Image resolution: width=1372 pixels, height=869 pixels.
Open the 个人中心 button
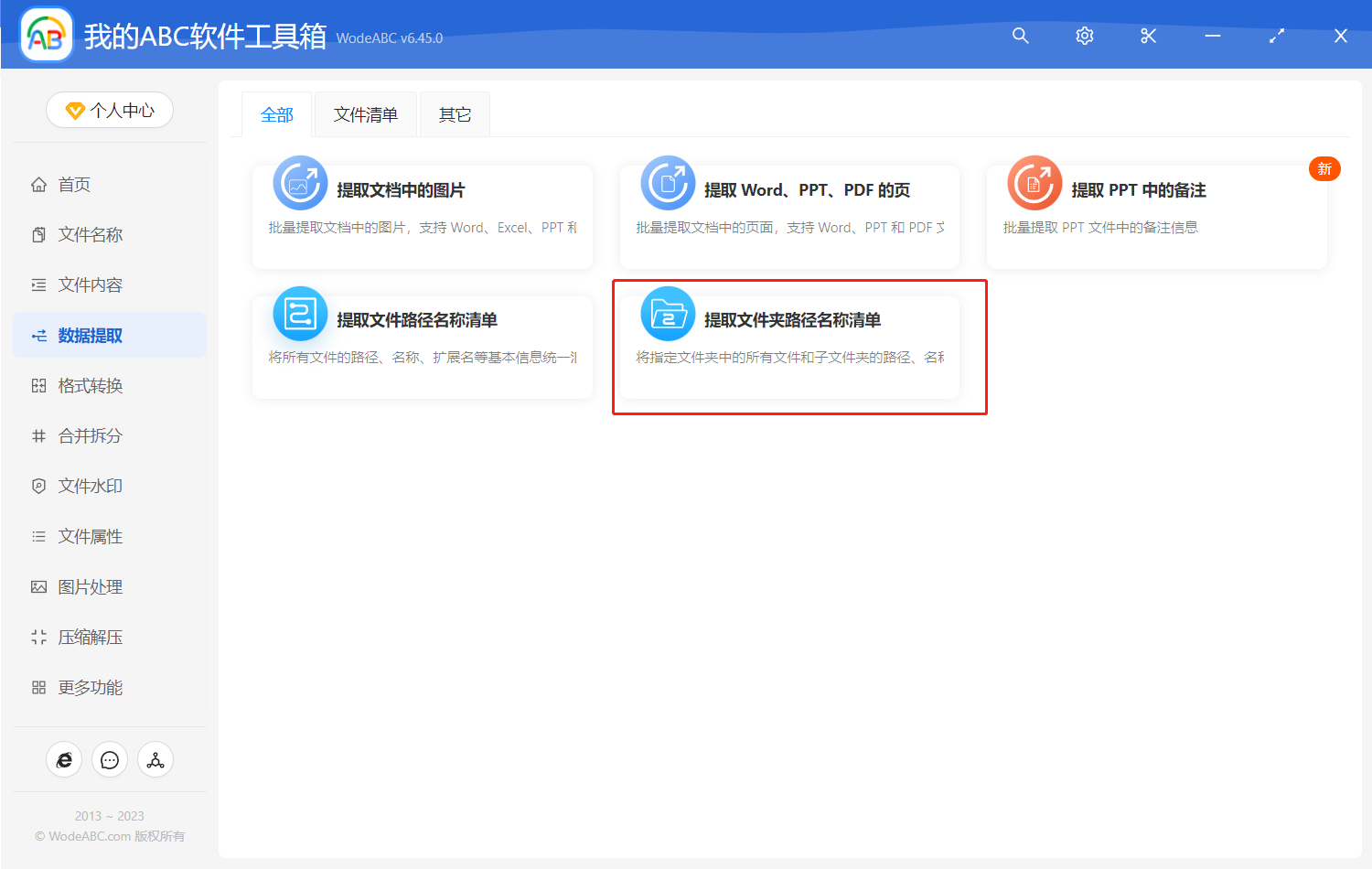(109, 110)
